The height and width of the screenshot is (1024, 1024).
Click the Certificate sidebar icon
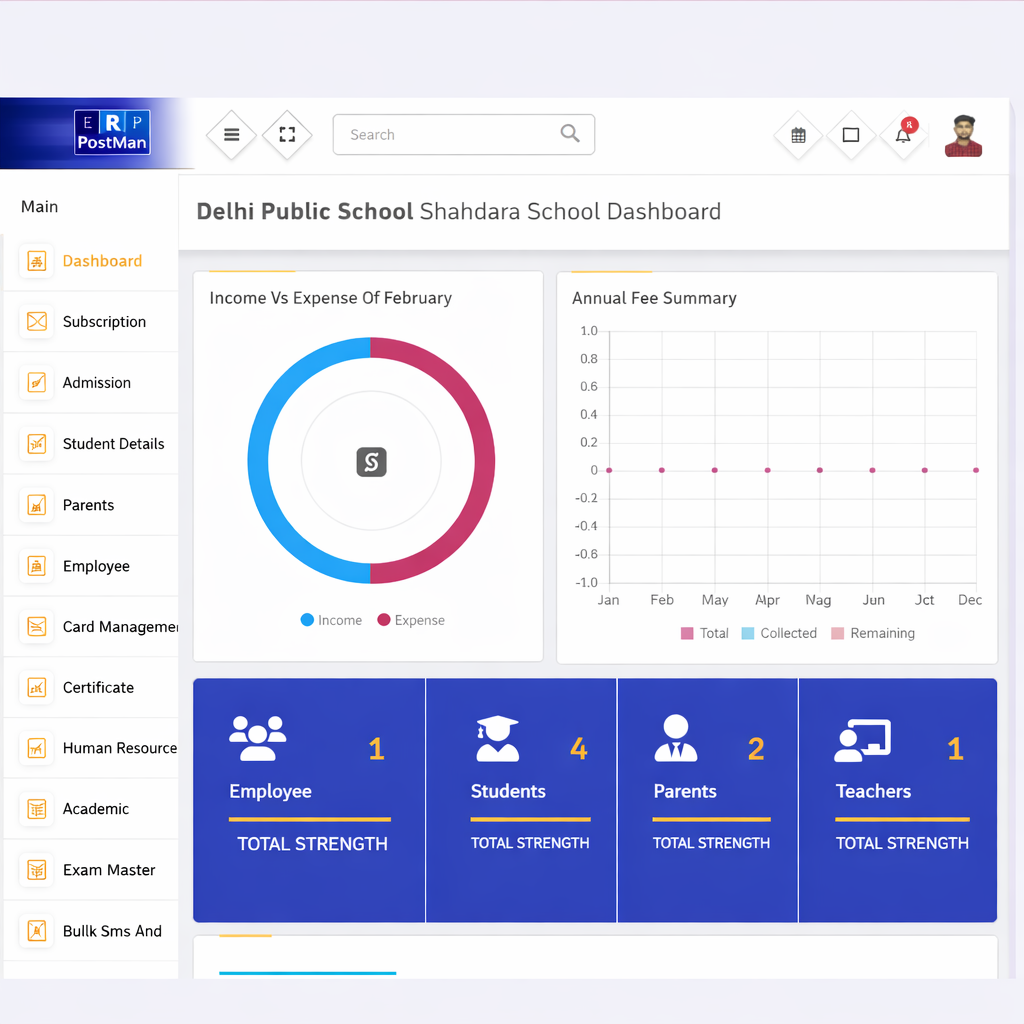(x=37, y=687)
